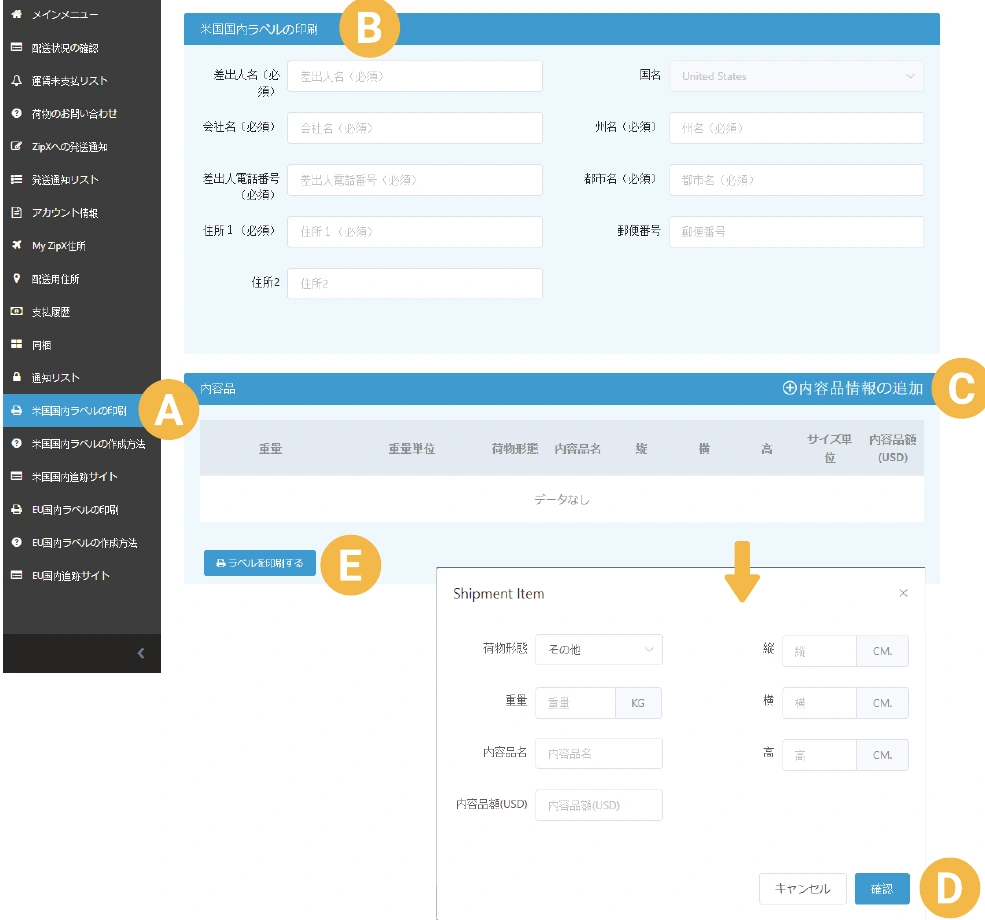This screenshot has width=985, height=920.
Task: Focus the 内容品額(USD) input in dialog
Action: point(599,805)
